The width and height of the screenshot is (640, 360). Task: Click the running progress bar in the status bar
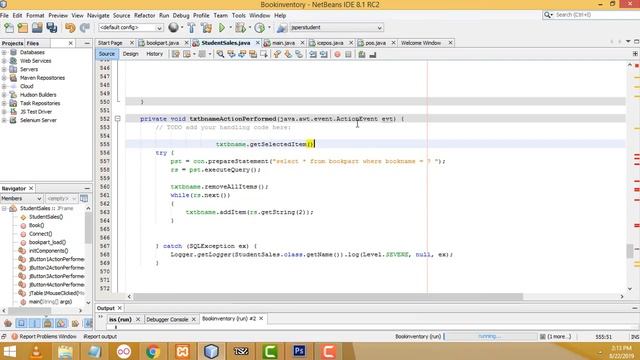490,337
